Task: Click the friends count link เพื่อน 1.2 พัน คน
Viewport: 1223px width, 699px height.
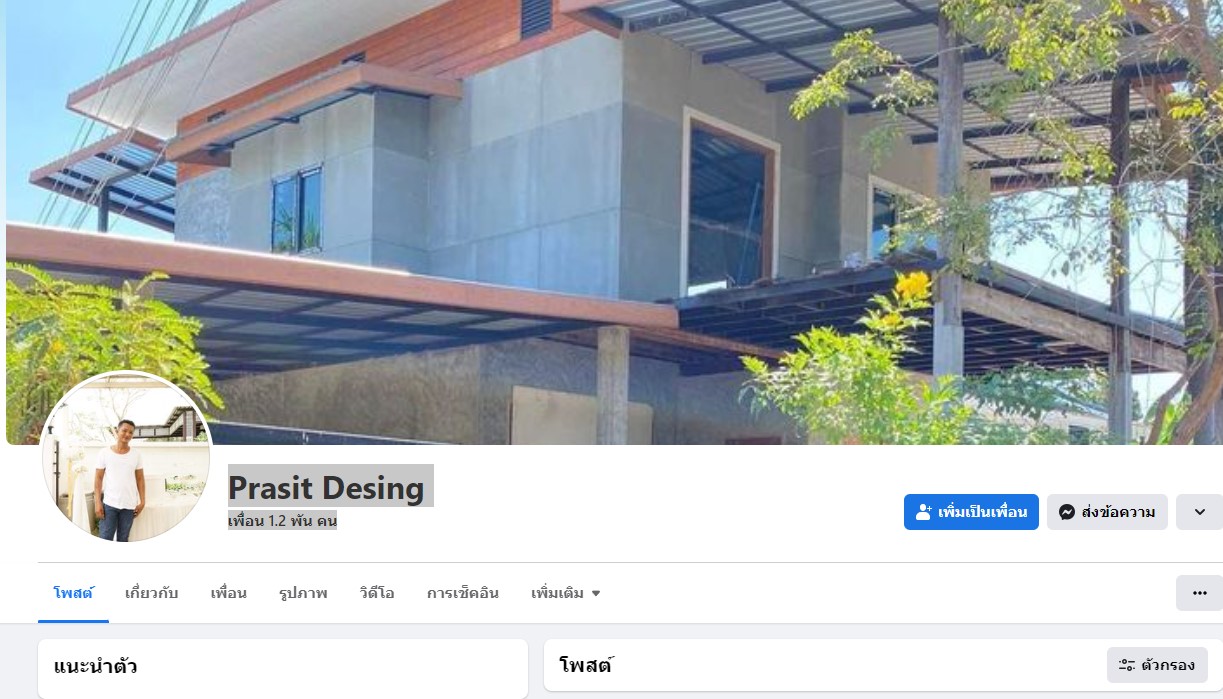Action: coord(282,521)
